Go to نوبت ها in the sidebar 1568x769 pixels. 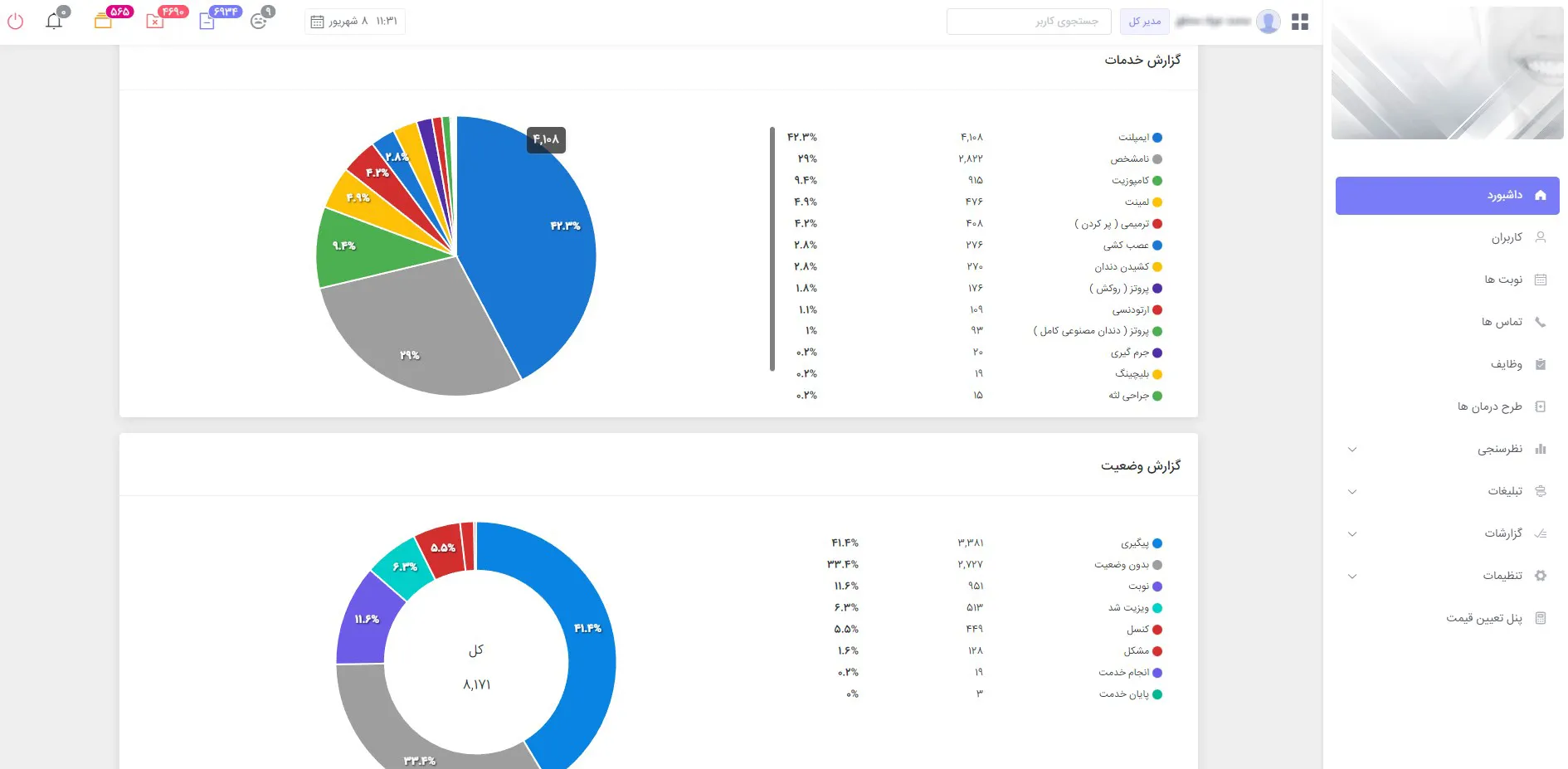coord(1503,280)
